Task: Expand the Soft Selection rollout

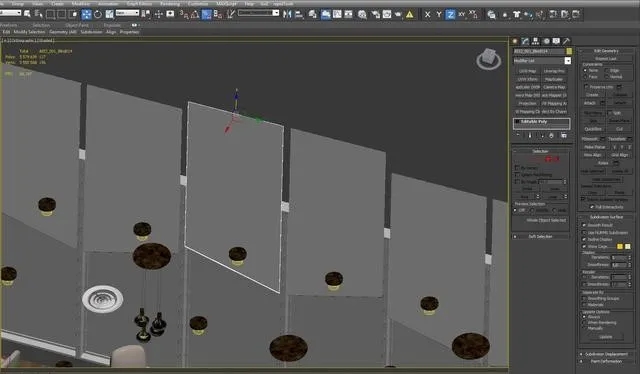Action: click(x=540, y=236)
